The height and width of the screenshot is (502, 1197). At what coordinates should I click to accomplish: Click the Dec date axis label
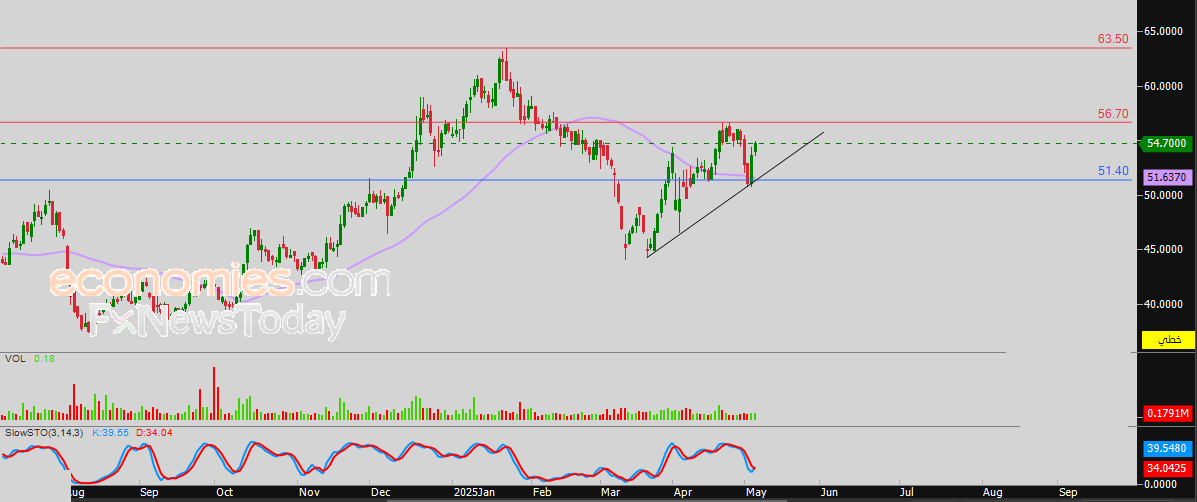[379, 493]
